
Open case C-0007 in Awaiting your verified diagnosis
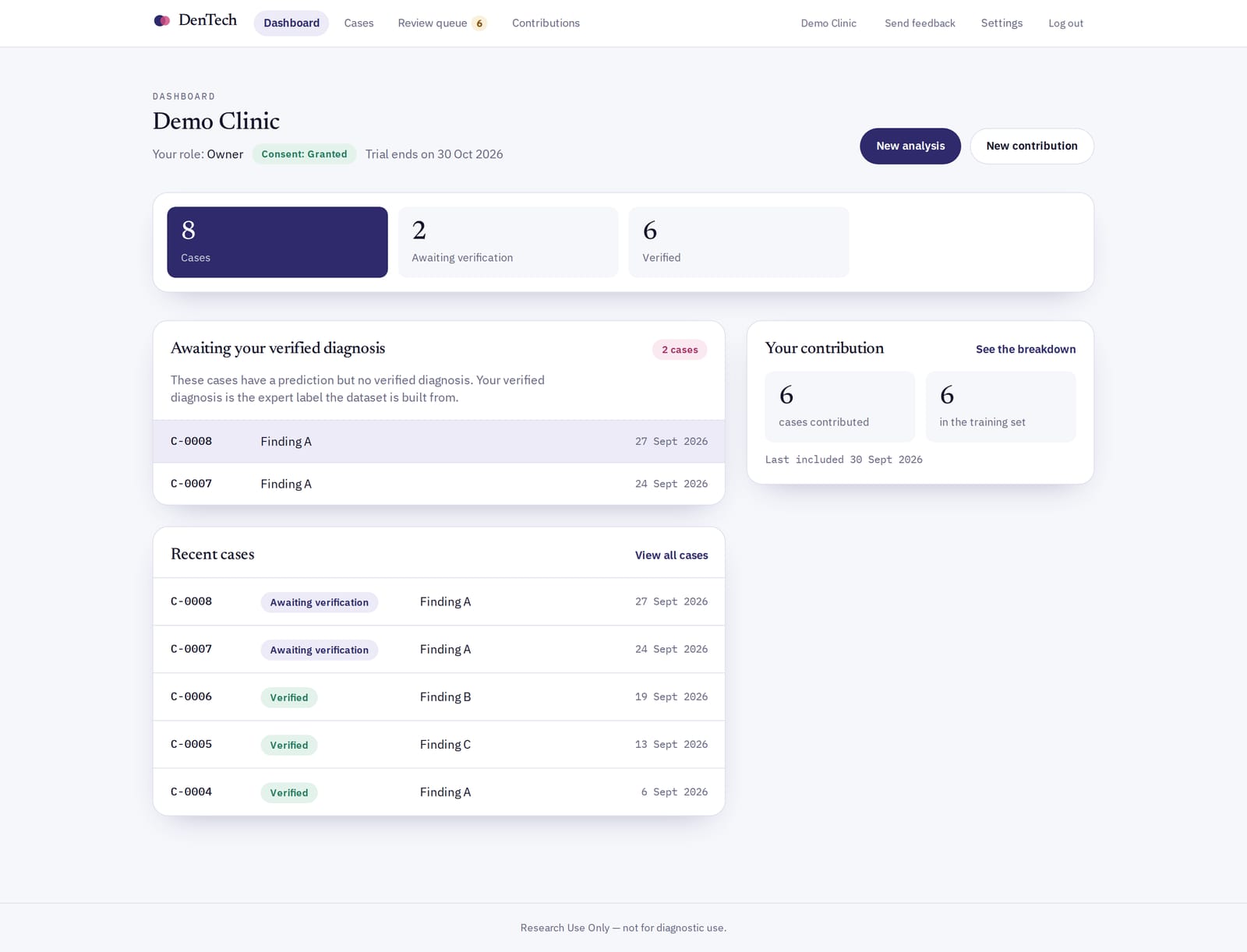(439, 484)
